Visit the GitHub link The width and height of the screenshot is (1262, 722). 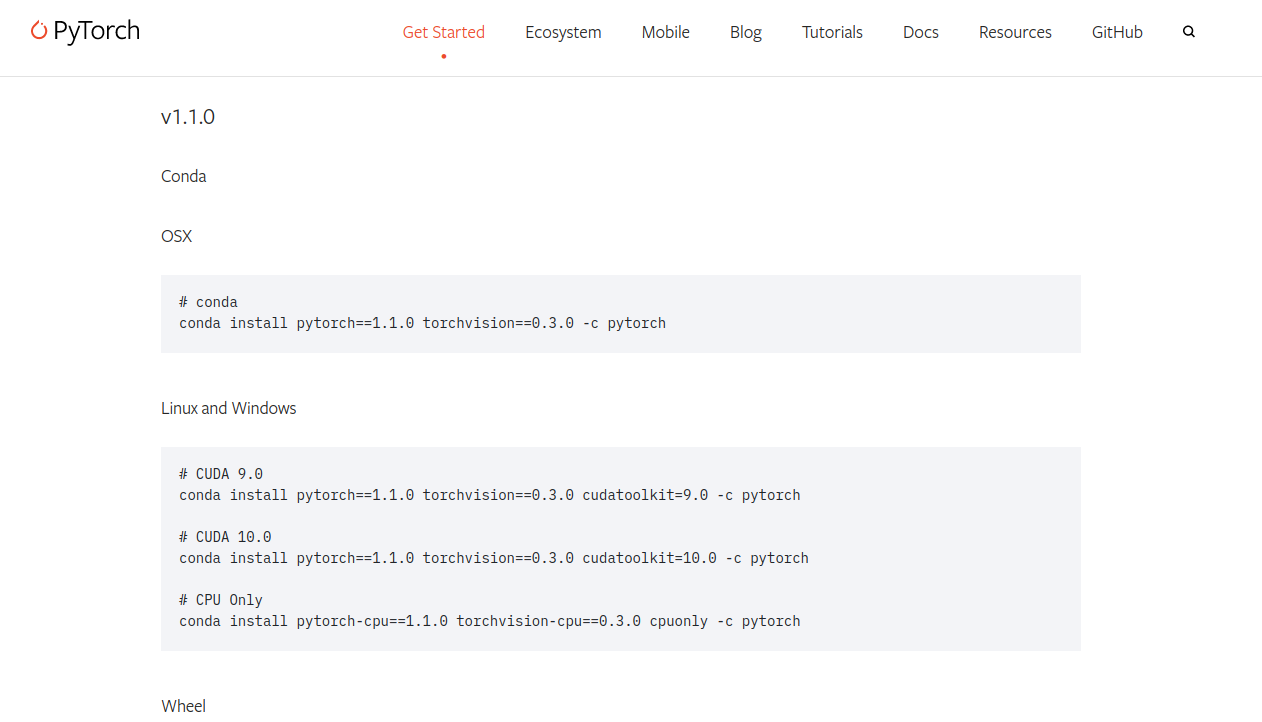[1117, 31]
